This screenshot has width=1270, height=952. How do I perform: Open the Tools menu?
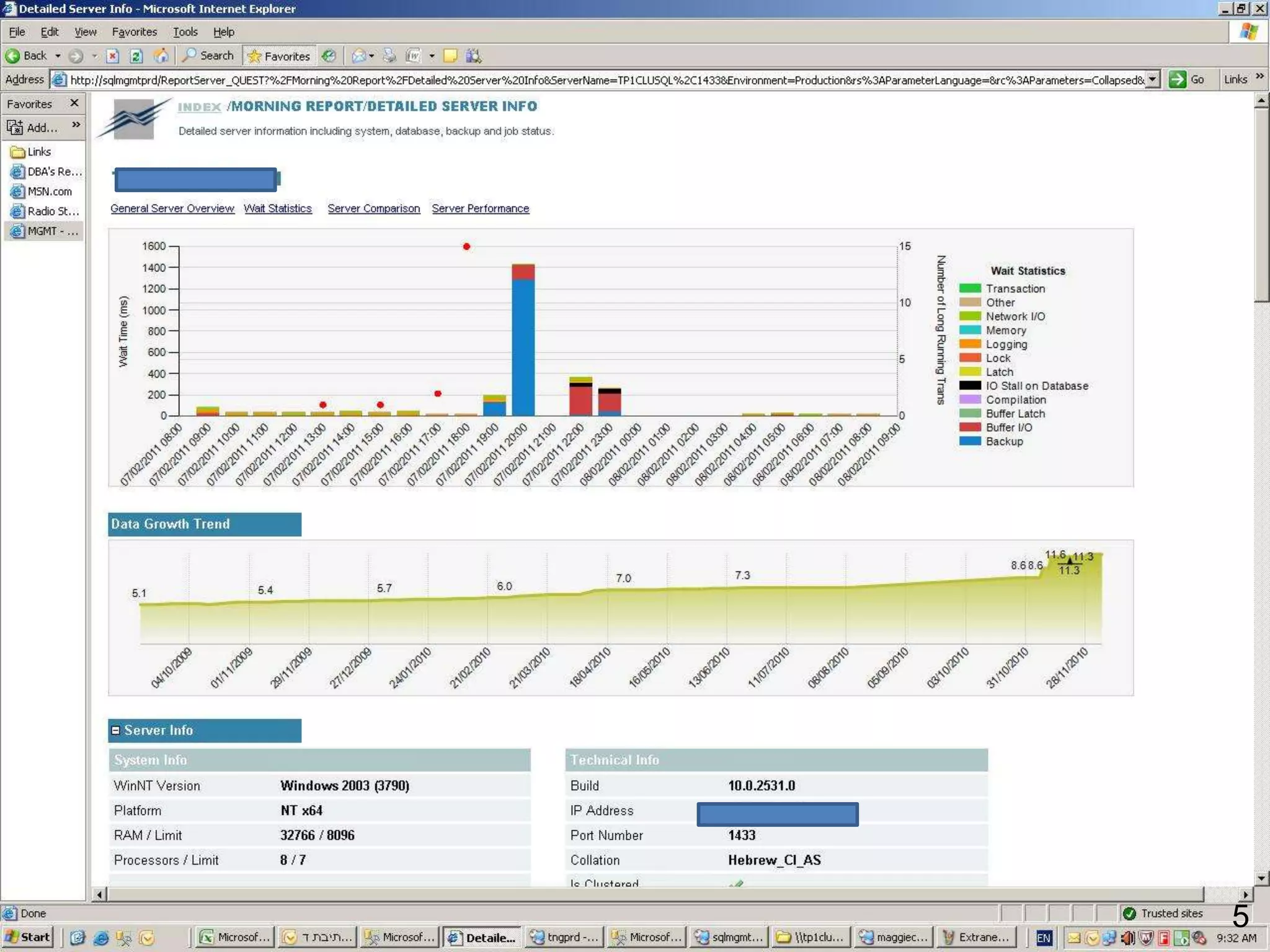(x=185, y=32)
